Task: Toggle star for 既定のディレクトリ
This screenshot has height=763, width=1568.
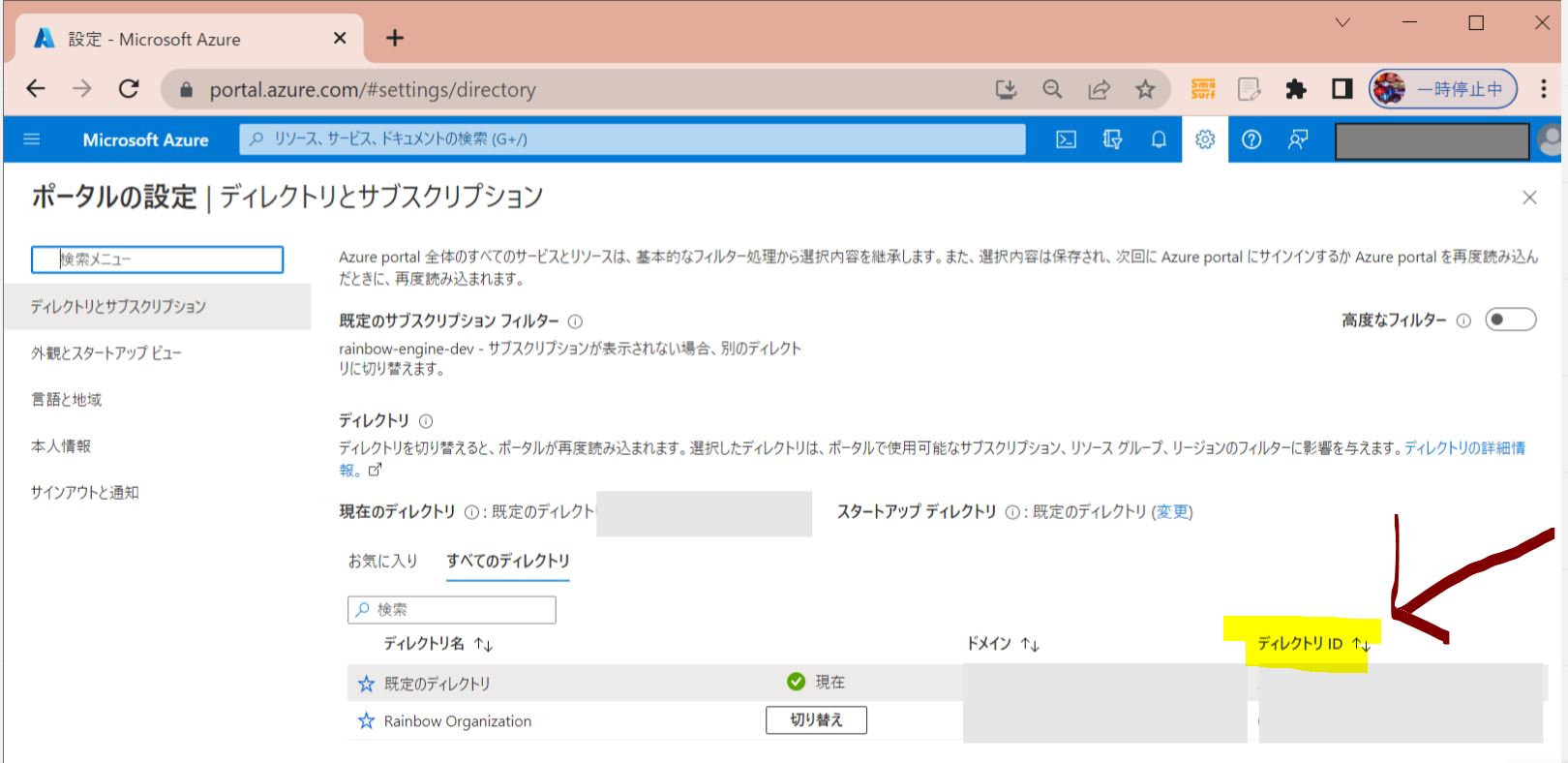Action: point(366,684)
